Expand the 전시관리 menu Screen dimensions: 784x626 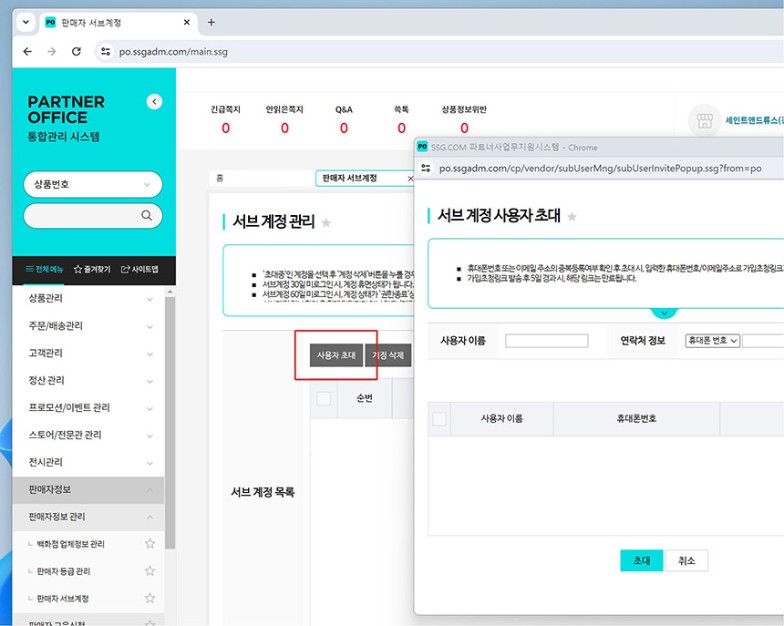point(88,462)
